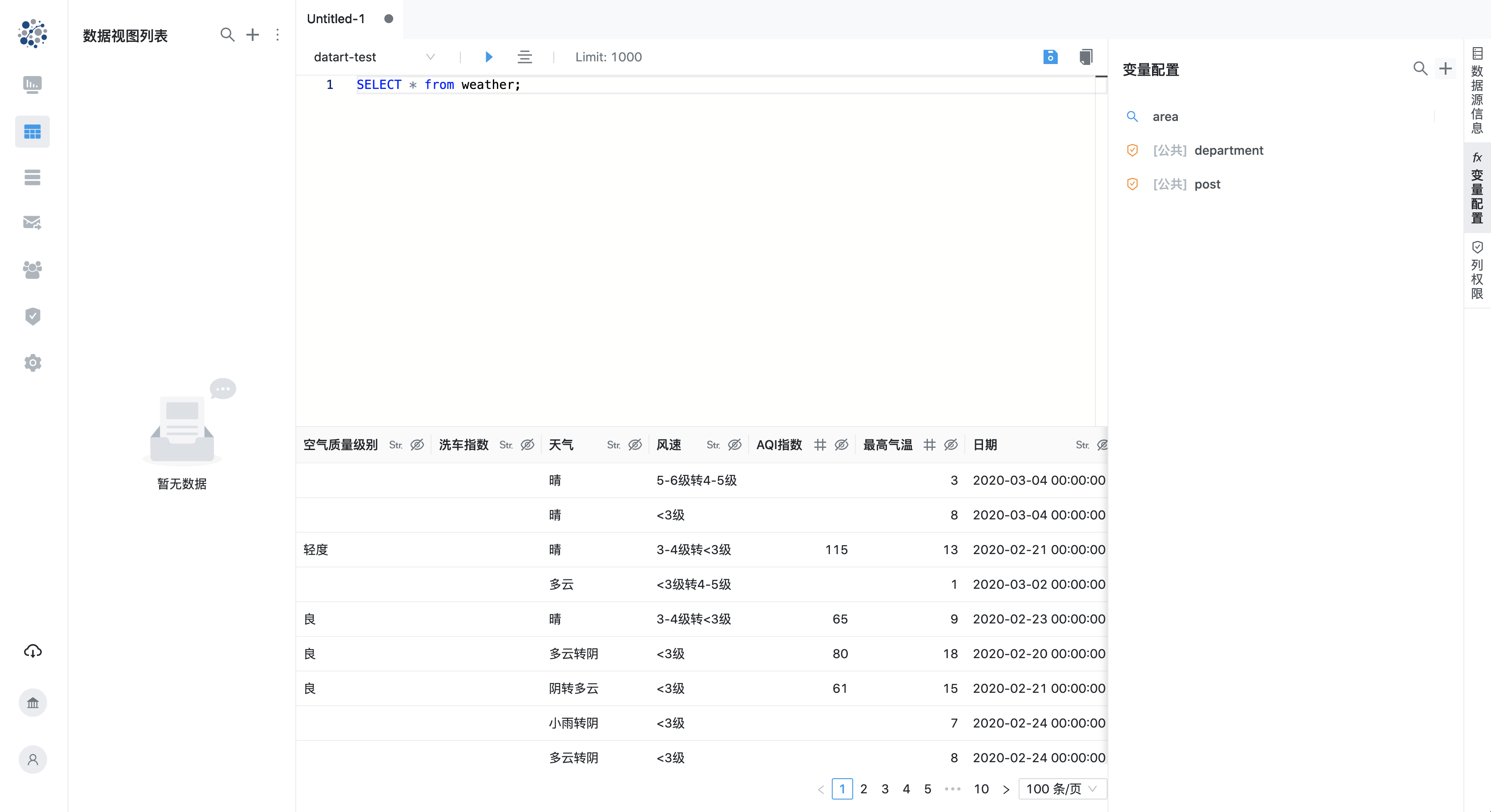Click the query variable icon beside area
Screen dimensions: 1491x812
pos(1132,117)
